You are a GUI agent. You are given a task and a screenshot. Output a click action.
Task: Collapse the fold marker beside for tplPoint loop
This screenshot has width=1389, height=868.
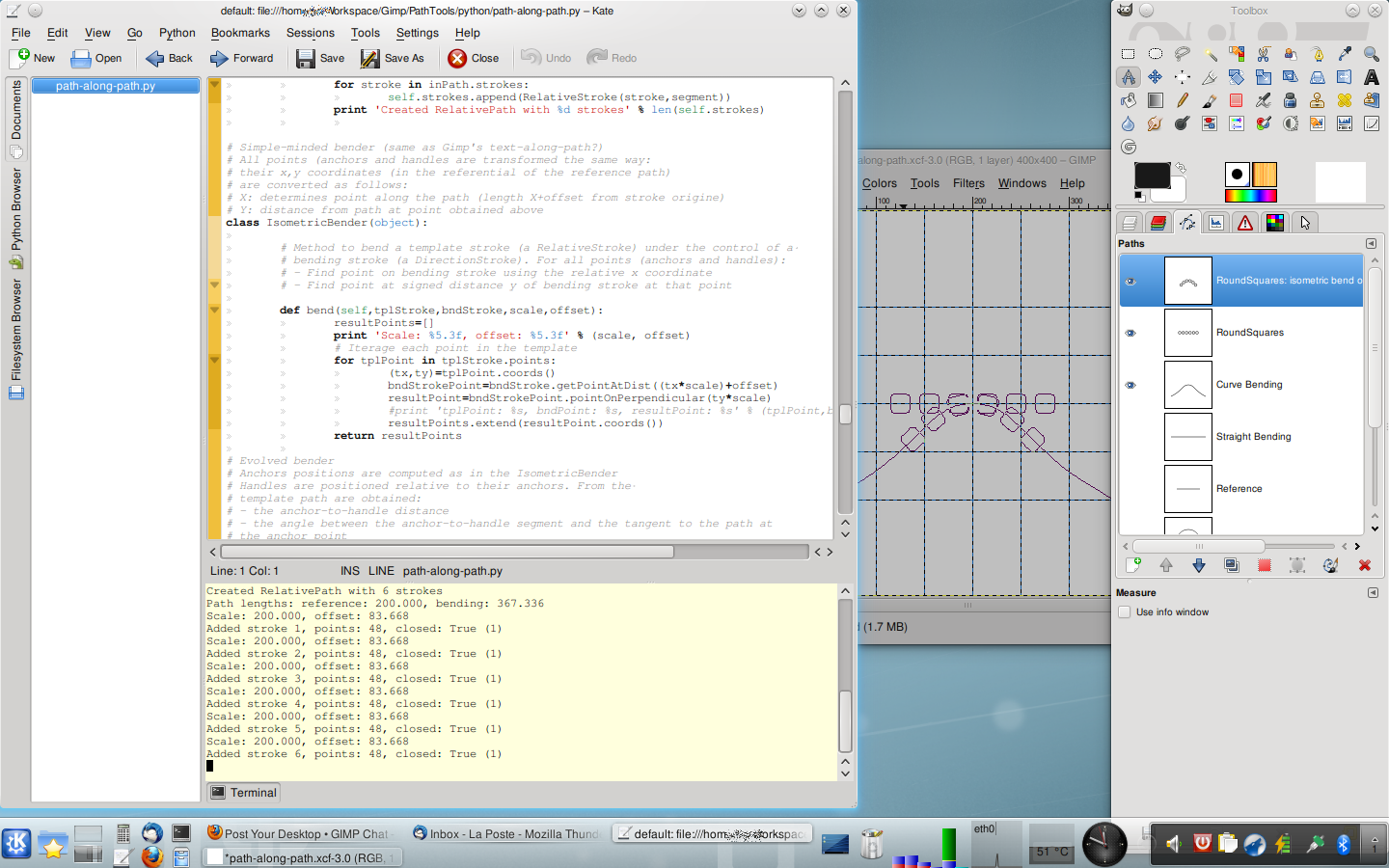click(x=214, y=360)
